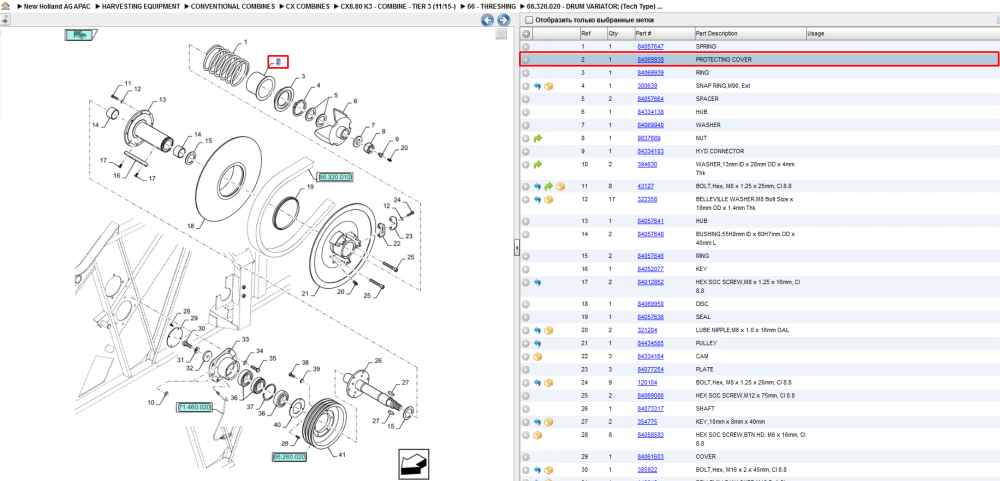Open diagram reference link 66.260.020
This screenshot has height=481, width=1000.
290,457
